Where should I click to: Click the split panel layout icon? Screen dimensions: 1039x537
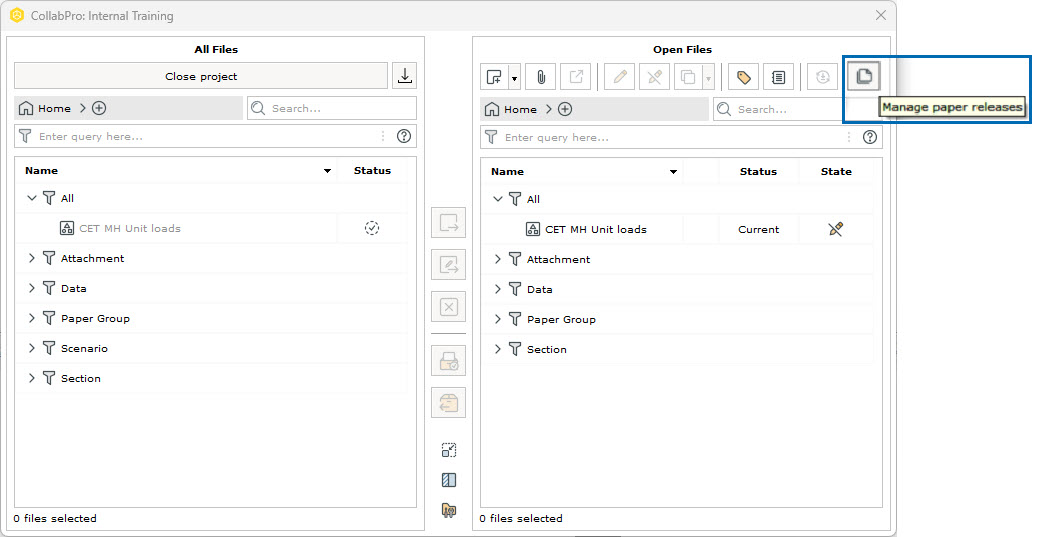pos(449,480)
